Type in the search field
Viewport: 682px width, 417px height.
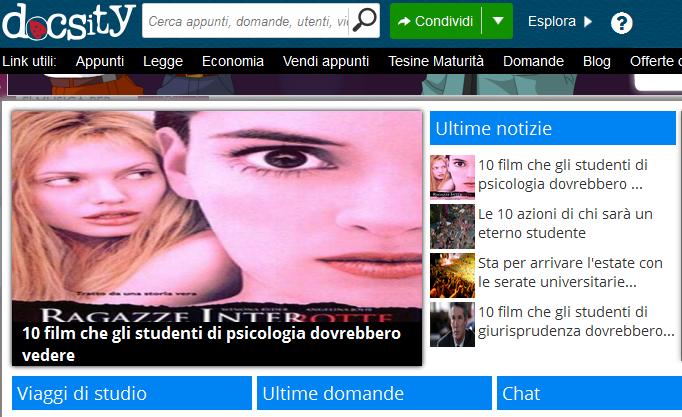(x=246, y=21)
